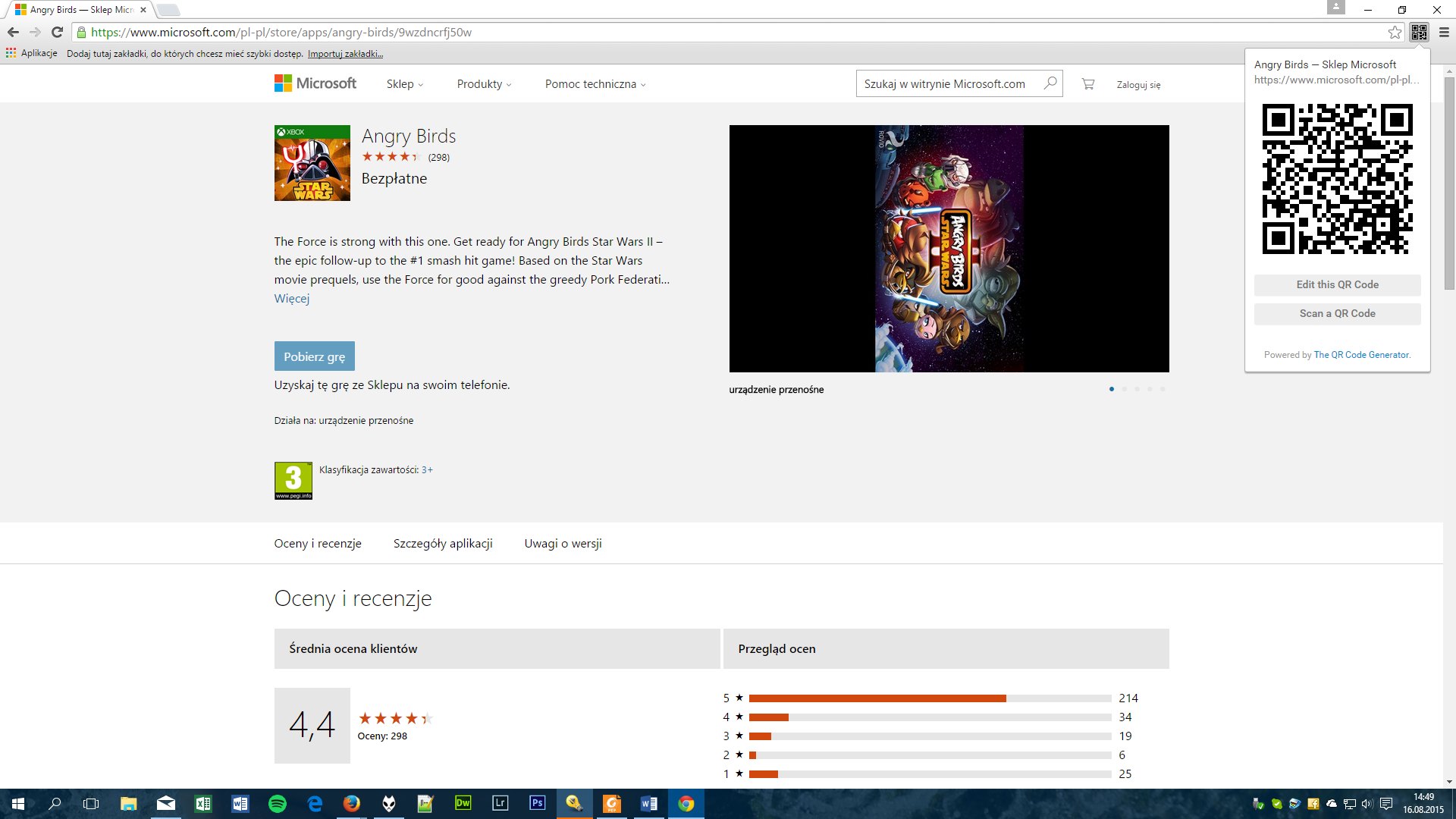Image resolution: width=1456 pixels, height=819 pixels.
Task: Select the third screenshot carousel dot
Action: pos(1137,389)
